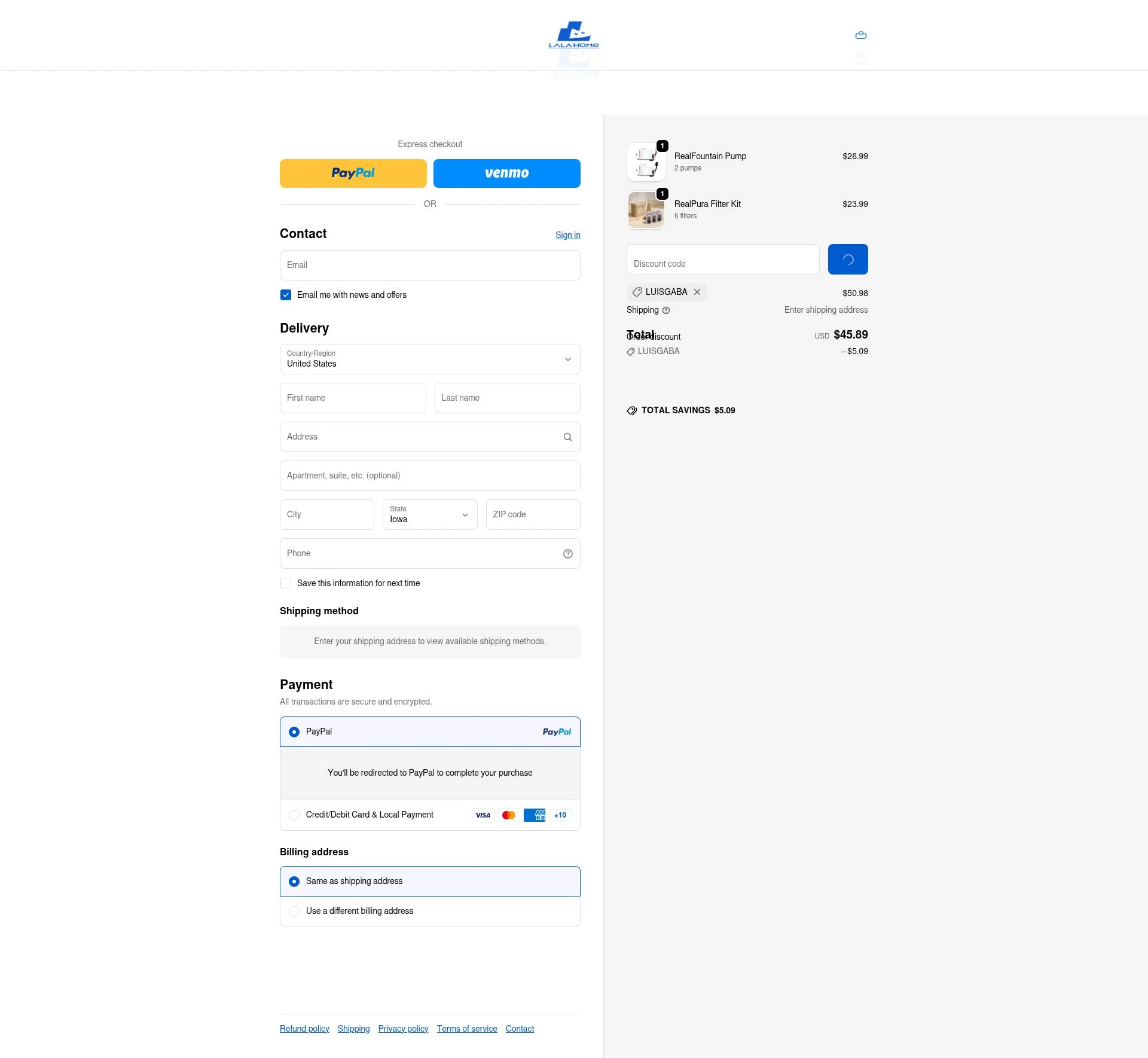
Task: Choose Credit/Debit Card & Local Payment option
Action: (x=294, y=815)
